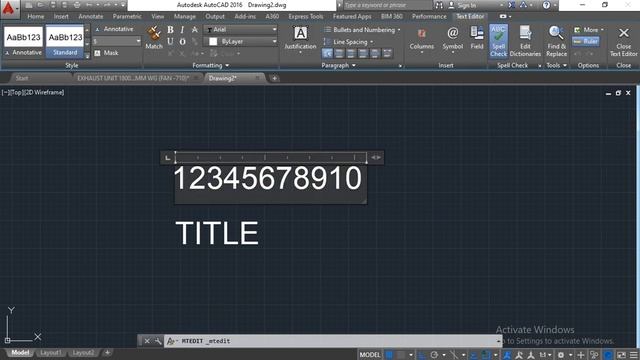The width and height of the screenshot is (640, 360).
Task: Toggle Underline formatting
Action: pos(170,41)
